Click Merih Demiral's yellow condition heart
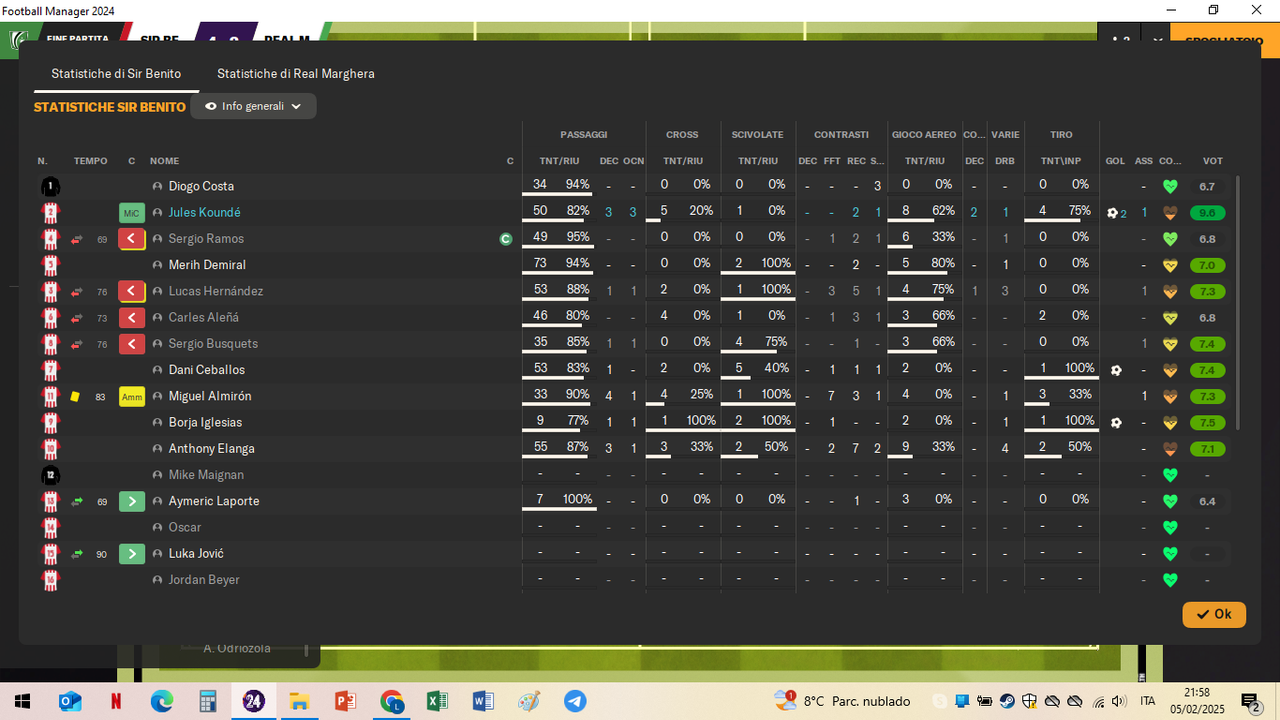The width and height of the screenshot is (1280, 720). click(1170, 265)
